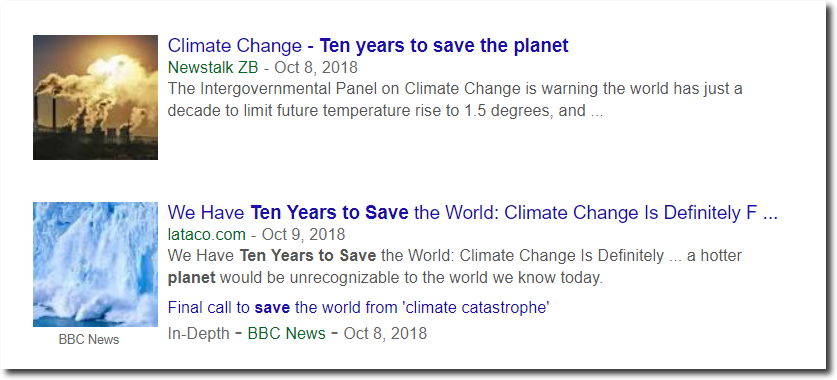Open the smokestack pollution thumbnail image
Screen dimensions: 837x380
click(96, 97)
